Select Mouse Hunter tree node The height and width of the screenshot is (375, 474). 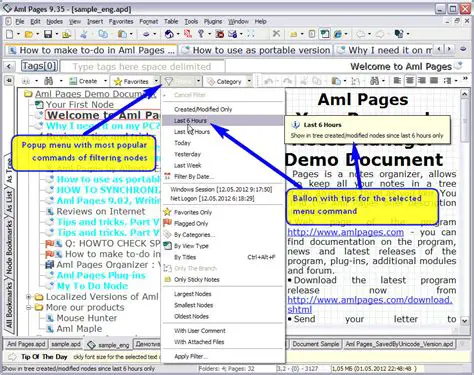[x=87, y=318]
